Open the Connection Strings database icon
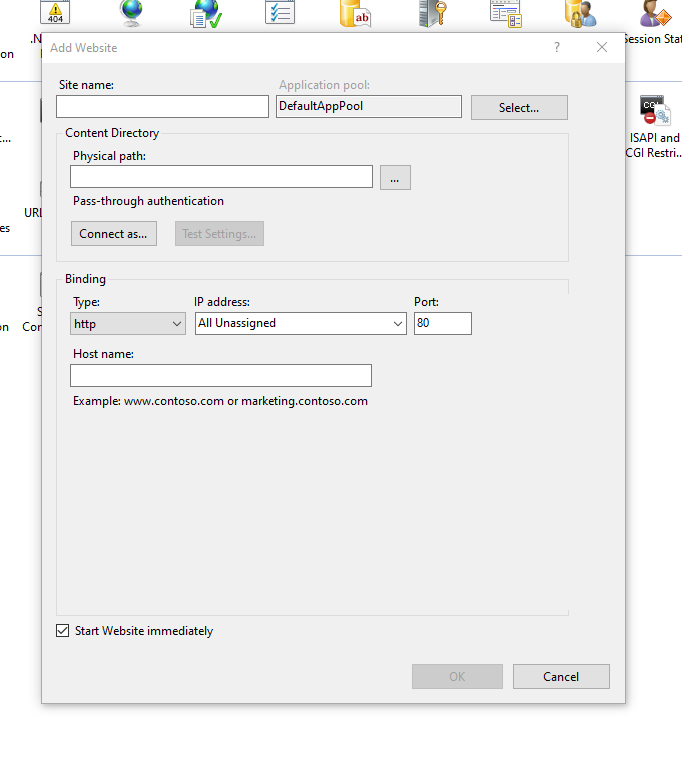 [355, 13]
